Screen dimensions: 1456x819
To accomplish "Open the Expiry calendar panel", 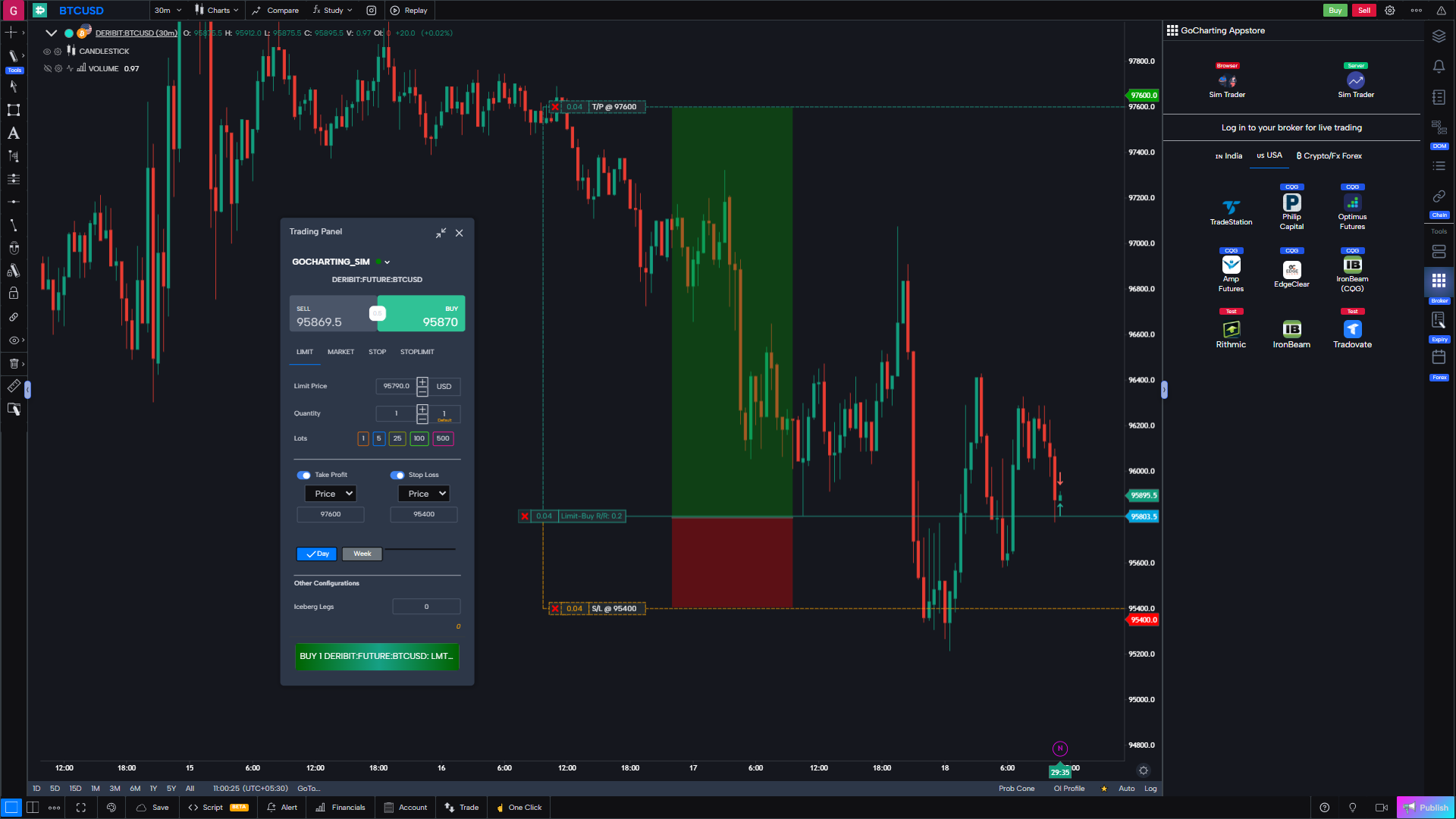I will click(1439, 320).
